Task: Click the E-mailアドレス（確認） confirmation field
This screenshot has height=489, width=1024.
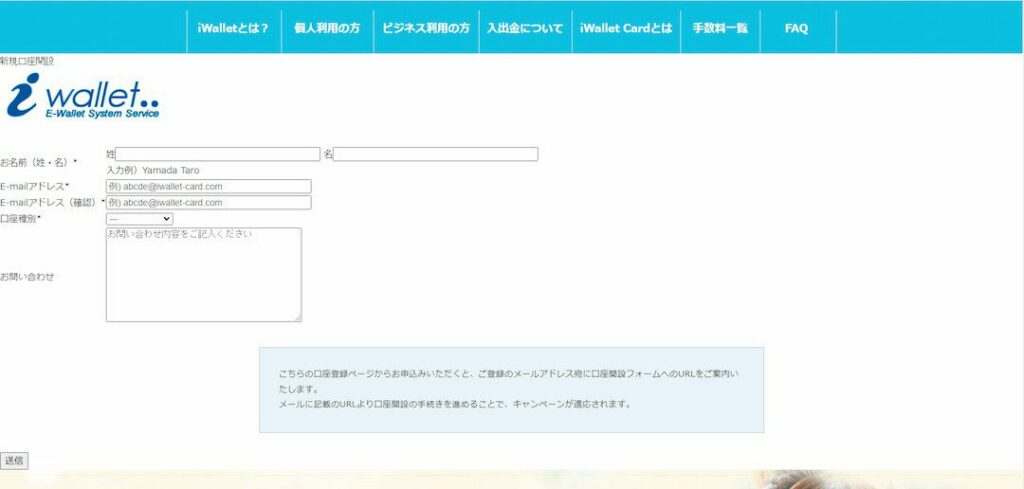Action: point(208,202)
